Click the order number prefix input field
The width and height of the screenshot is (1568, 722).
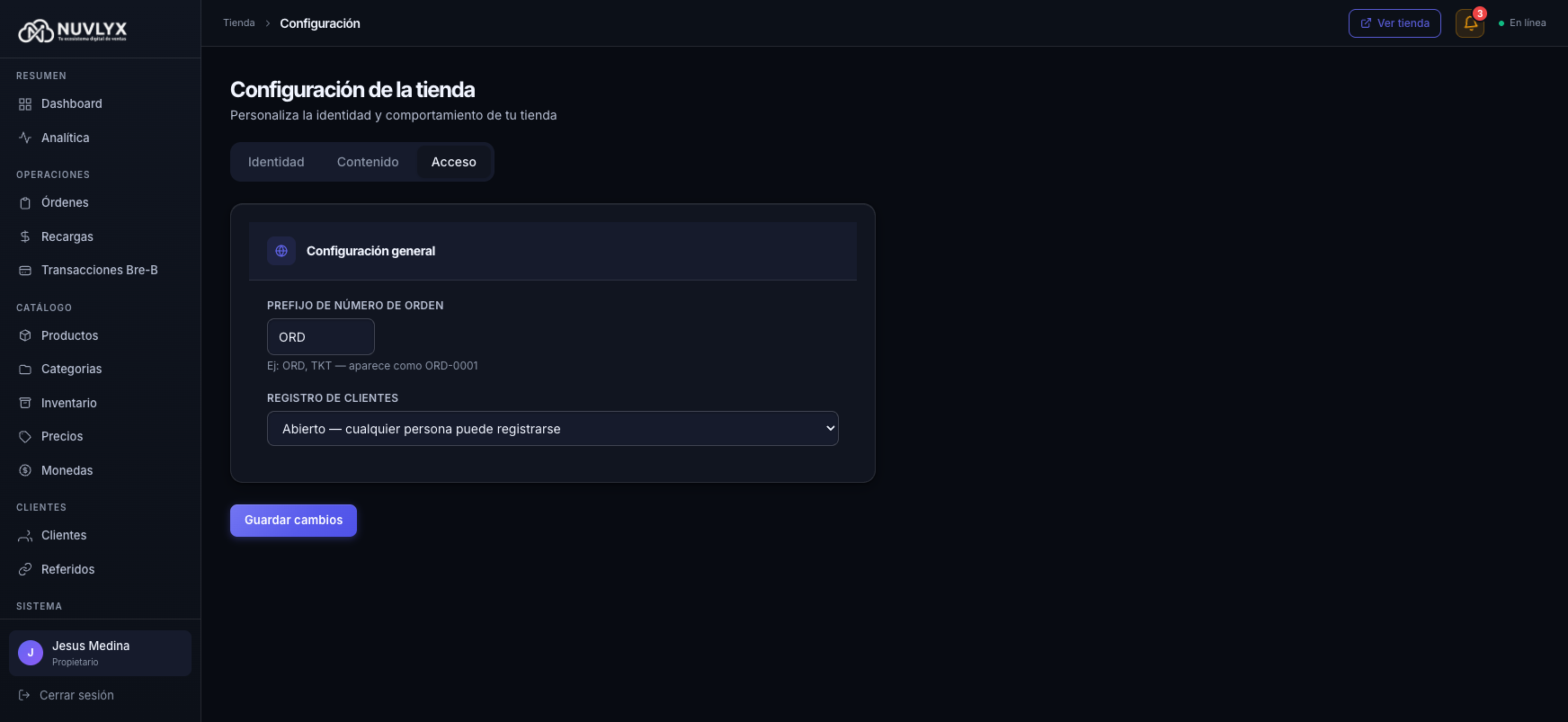click(320, 337)
